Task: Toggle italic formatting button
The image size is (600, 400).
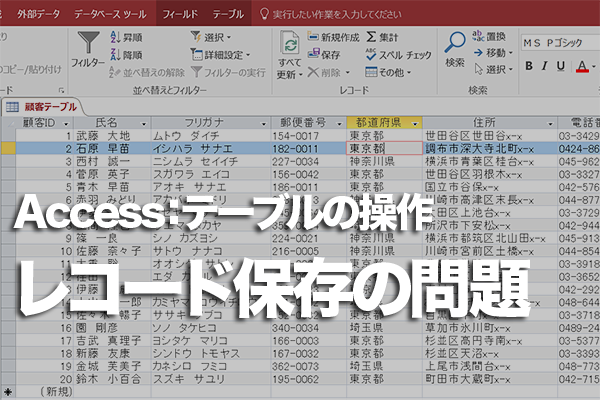Action: click(545, 66)
